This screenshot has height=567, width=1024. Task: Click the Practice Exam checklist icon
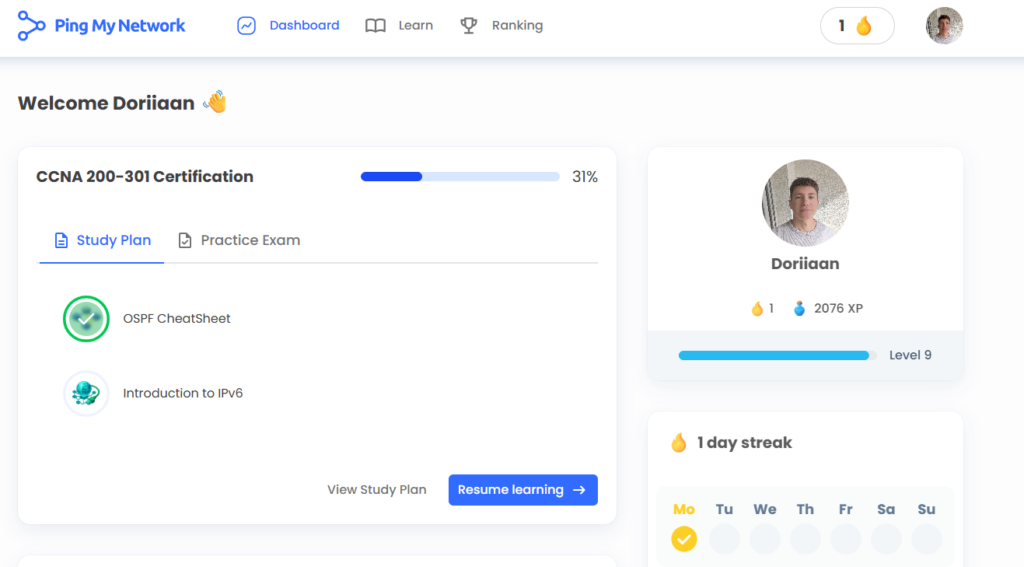click(185, 240)
